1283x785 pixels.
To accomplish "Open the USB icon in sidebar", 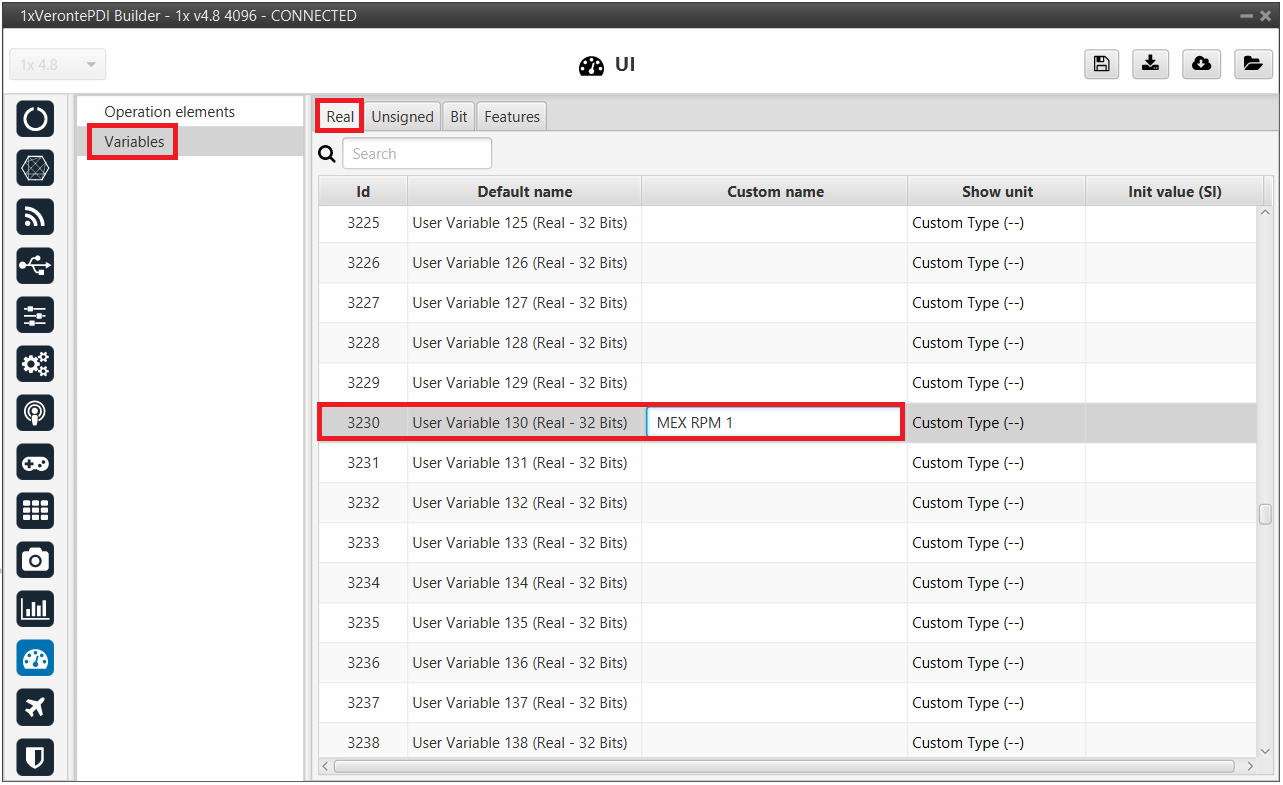I will [36, 266].
